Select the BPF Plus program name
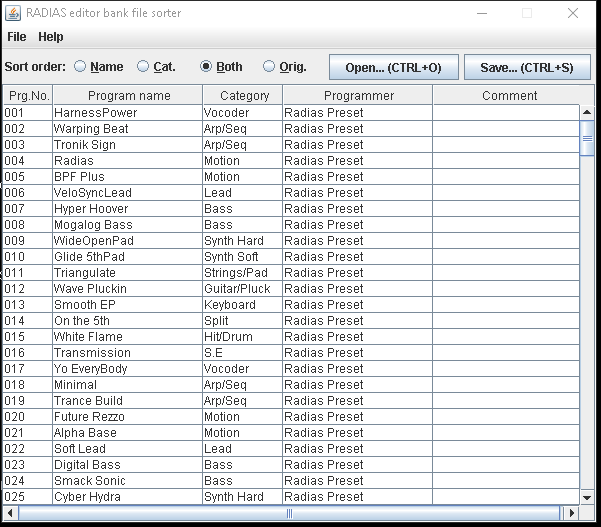The width and height of the screenshot is (601, 527). coord(127,177)
